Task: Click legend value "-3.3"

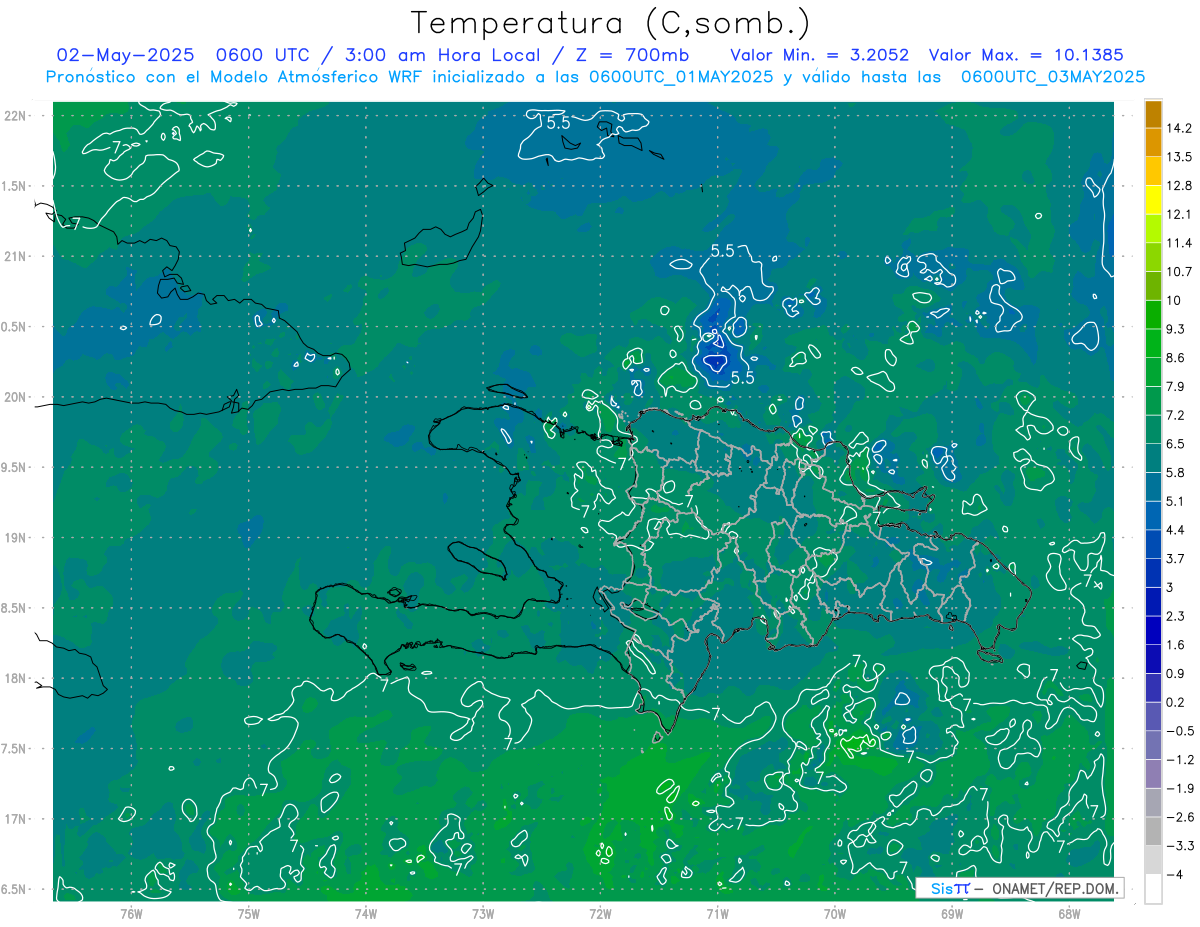Action: click(x=1180, y=846)
